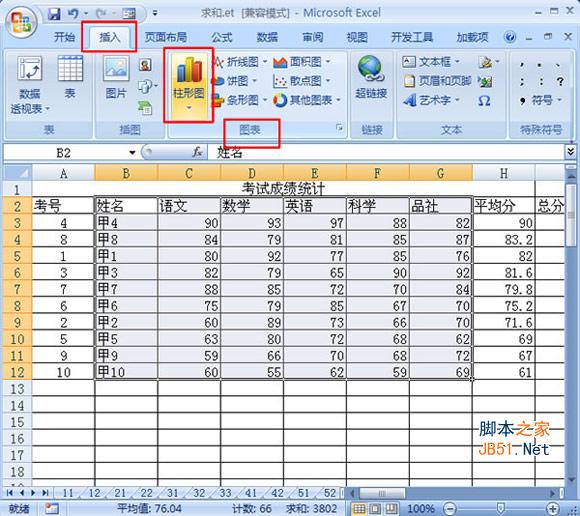This screenshot has height=516, width=580.
Task: Switch to the 开始 (Home) tab
Action: pos(64,37)
